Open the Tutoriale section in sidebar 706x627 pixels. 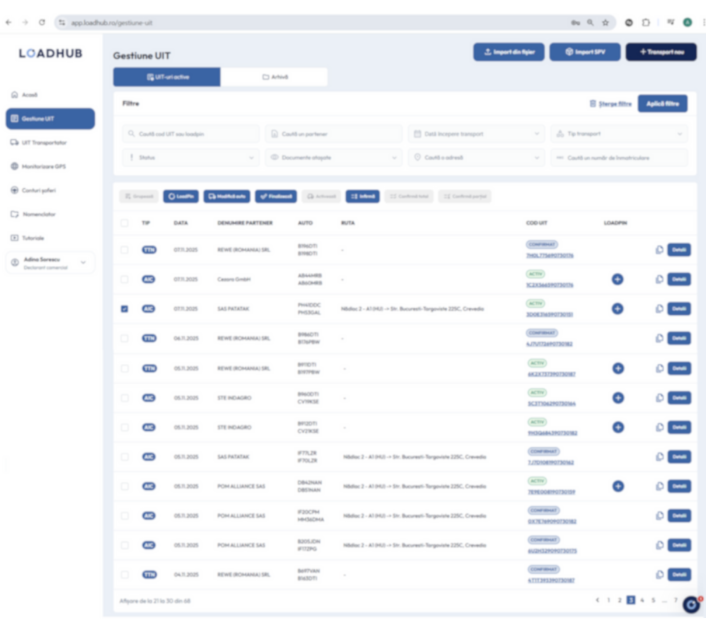click(33, 238)
